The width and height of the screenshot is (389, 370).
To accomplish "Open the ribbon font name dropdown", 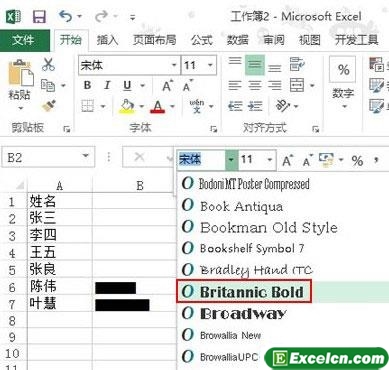I will (174, 65).
